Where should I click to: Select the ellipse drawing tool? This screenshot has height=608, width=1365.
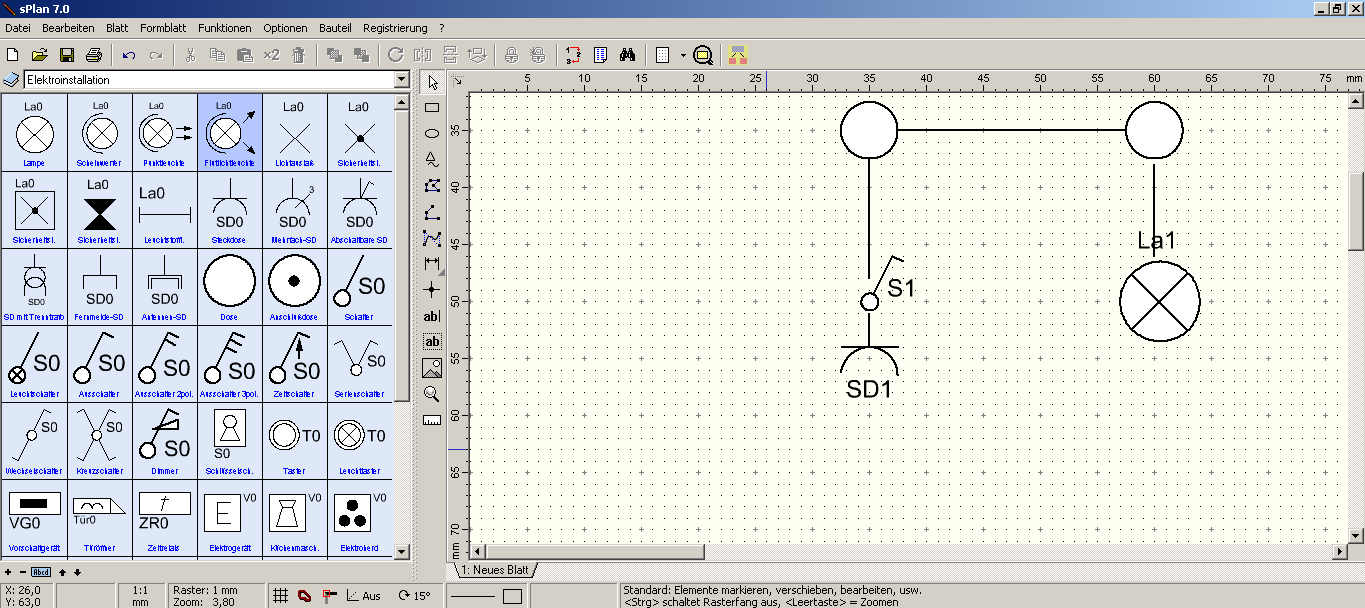coord(432,133)
